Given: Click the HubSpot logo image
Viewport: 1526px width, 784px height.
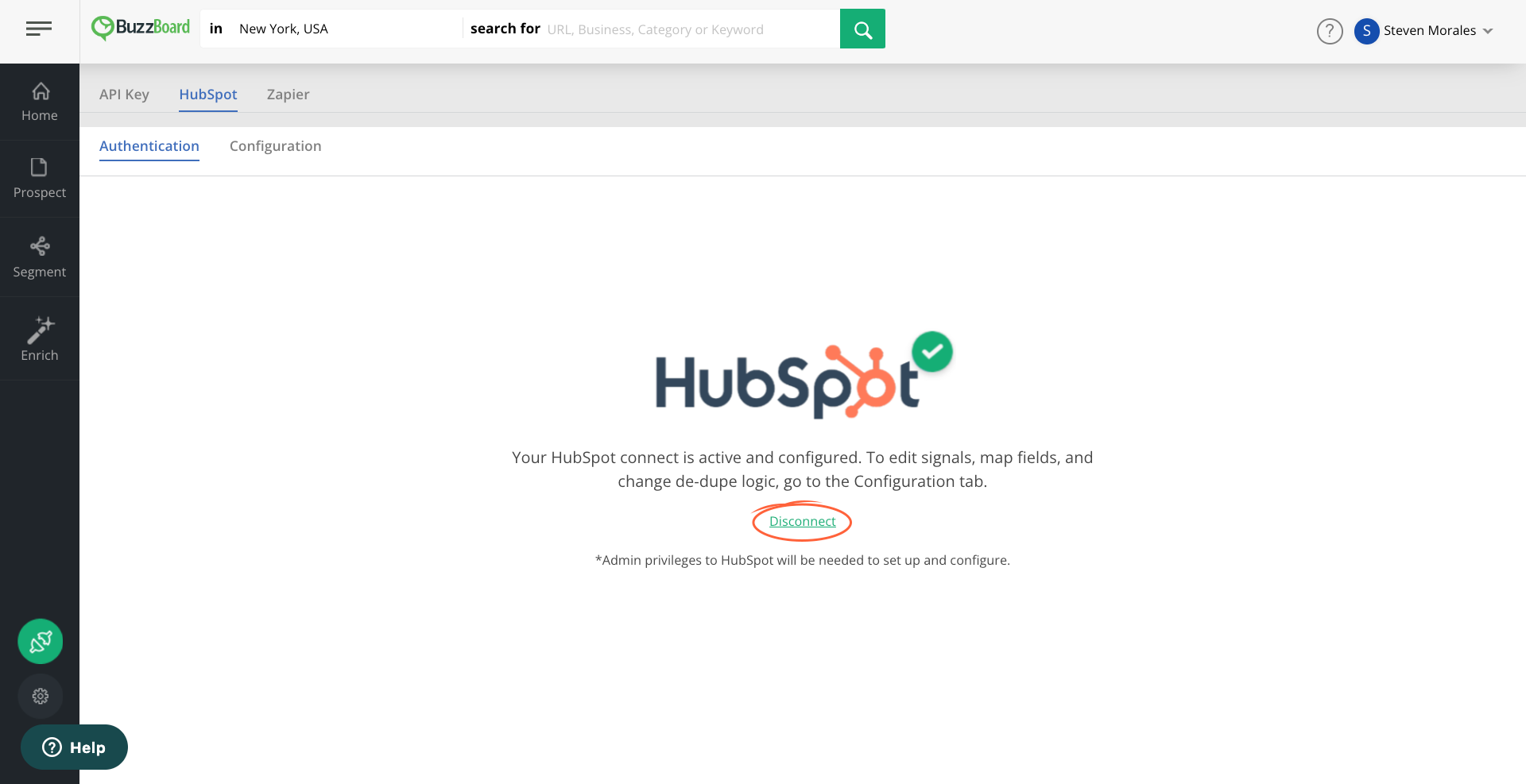Looking at the screenshot, I should (788, 381).
